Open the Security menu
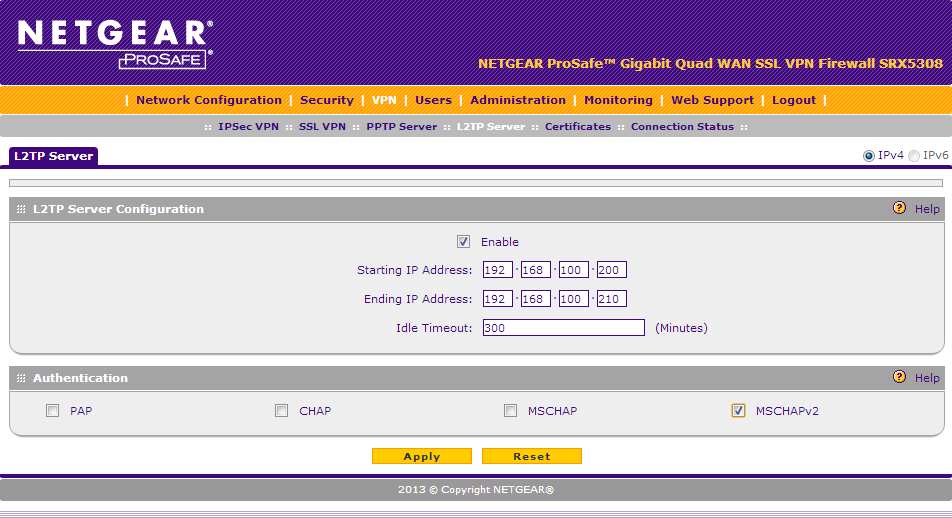This screenshot has height=518, width=952. point(327,100)
